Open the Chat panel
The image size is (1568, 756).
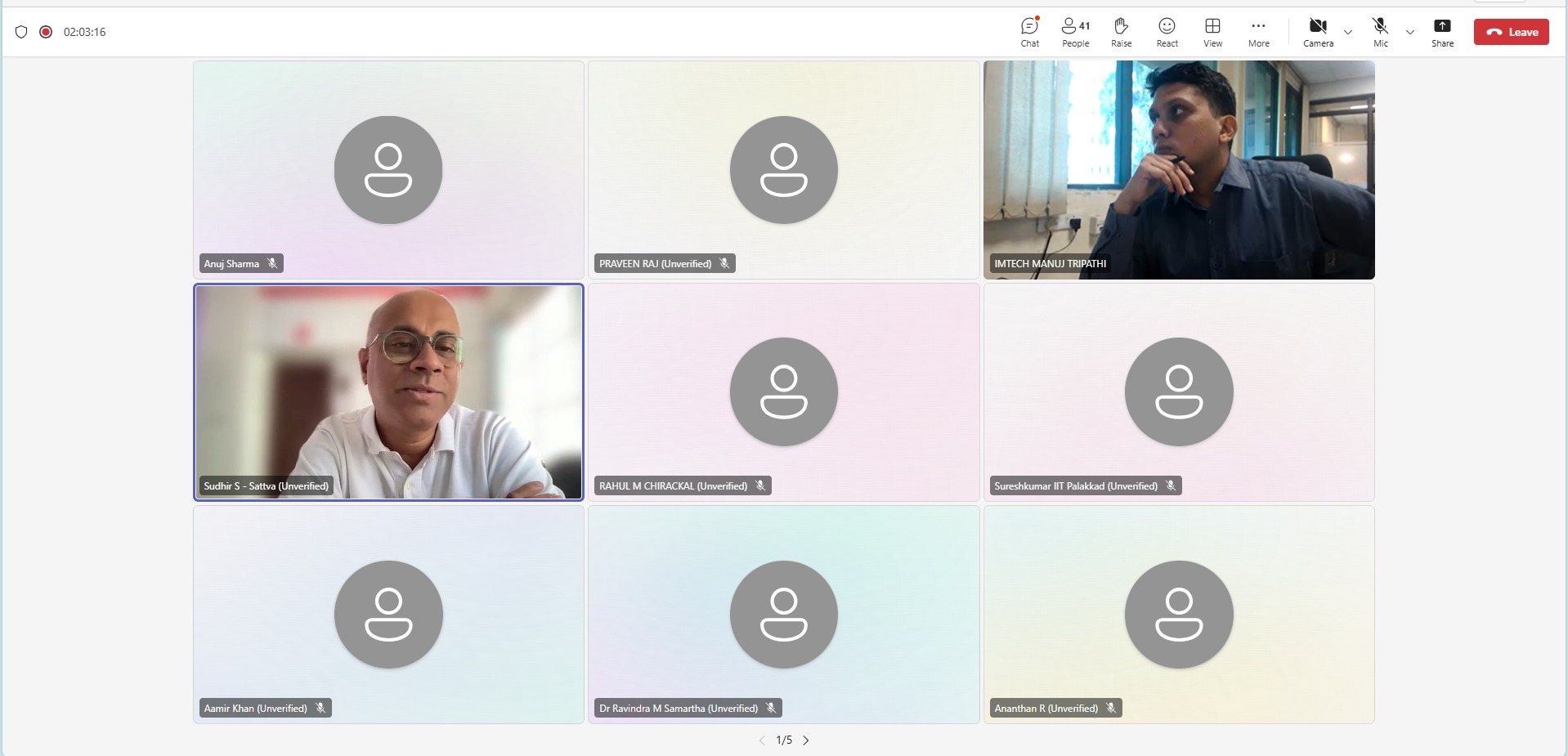pyautogui.click(x=1029, y=32)
